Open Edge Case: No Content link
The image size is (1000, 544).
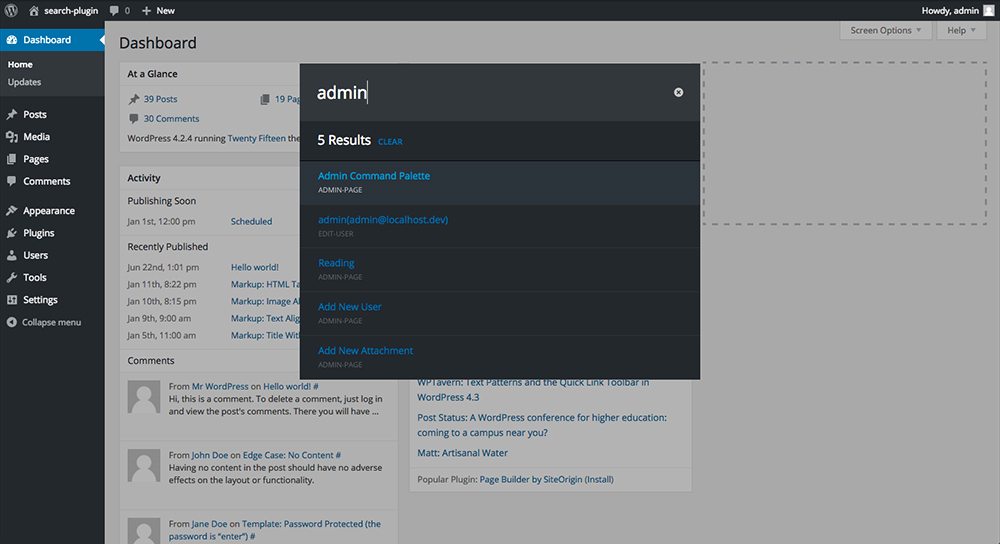point(288,455)
